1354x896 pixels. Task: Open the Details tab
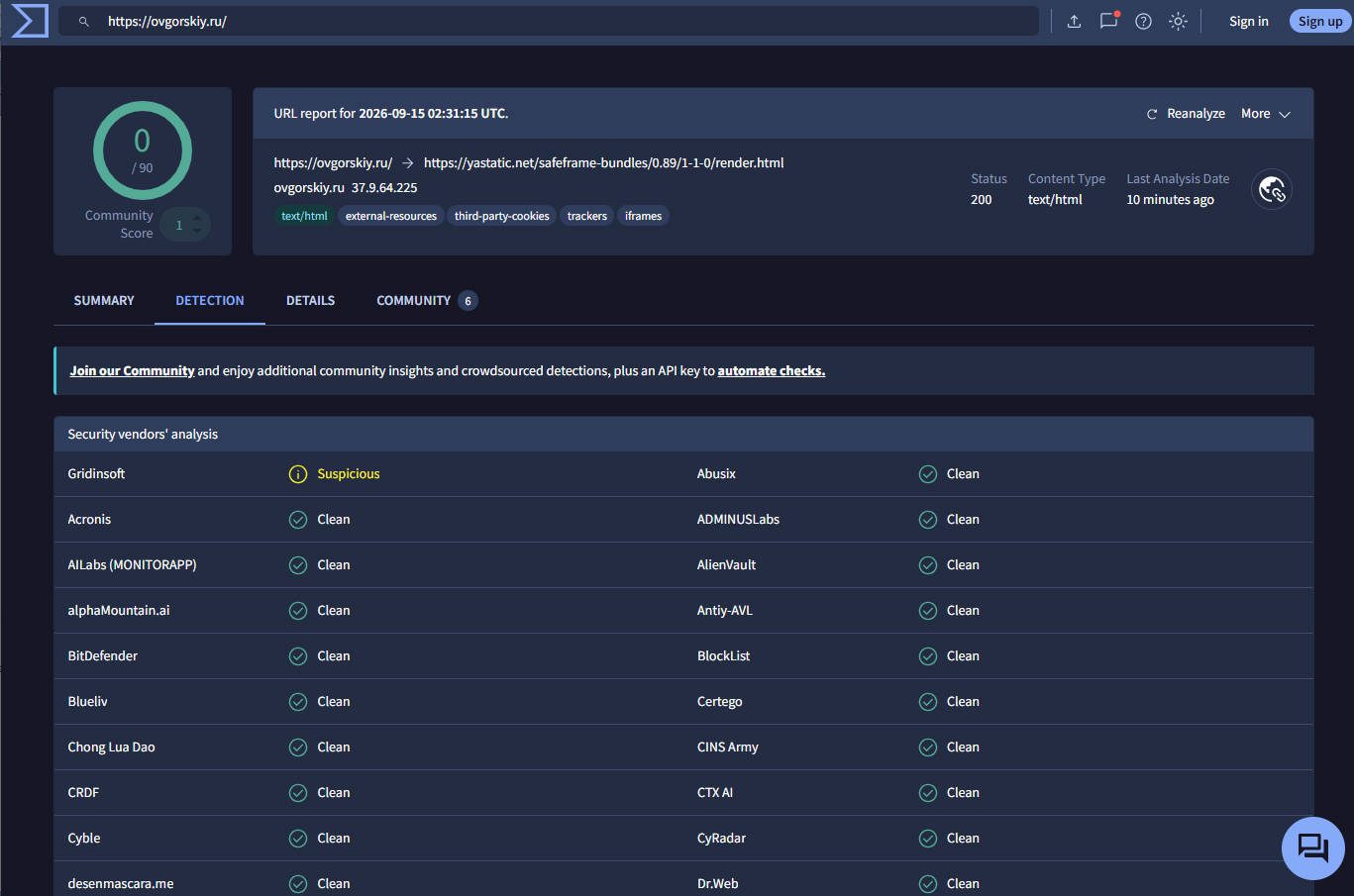pos(311,301)
